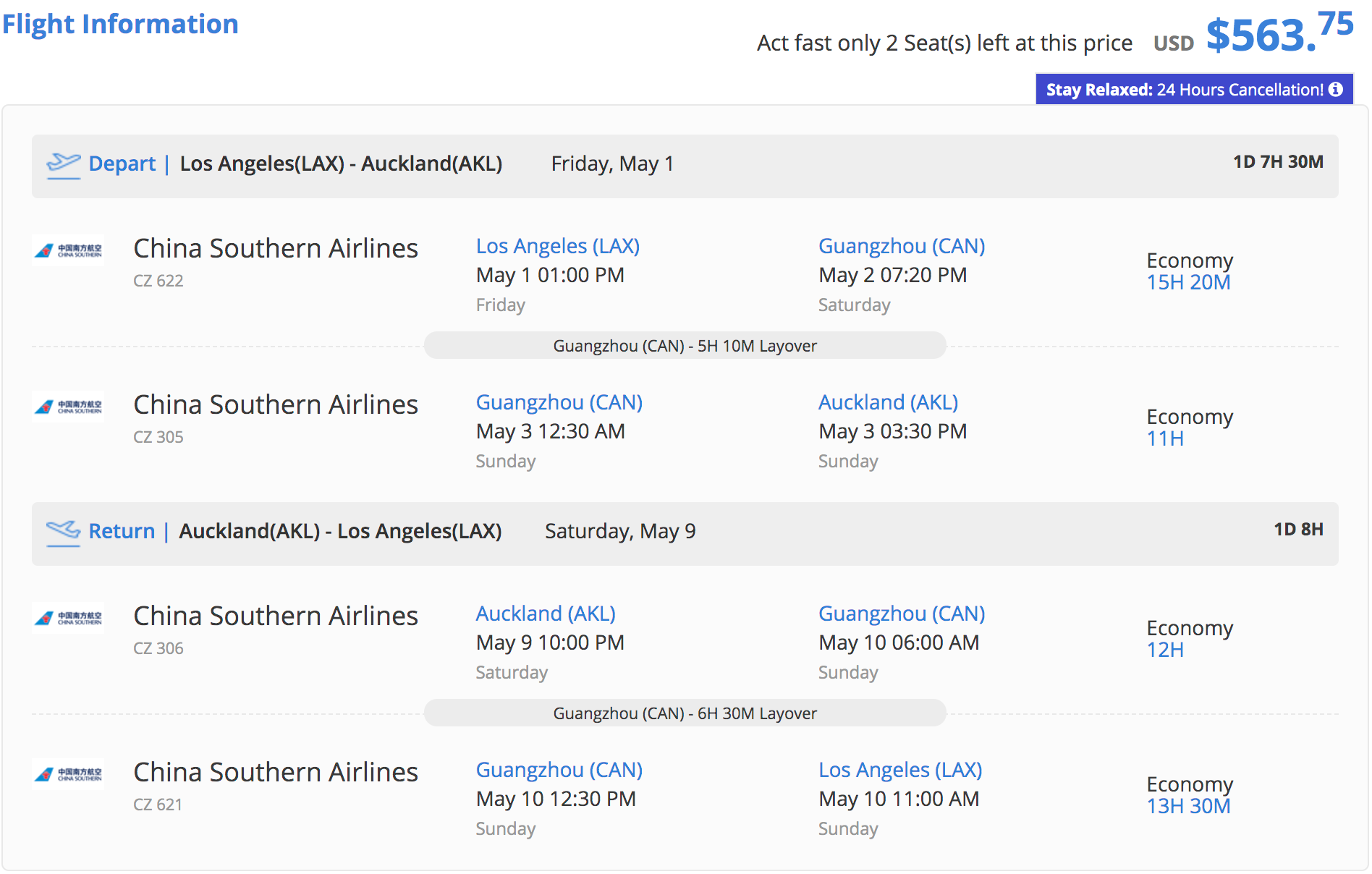Click the Depart section label

pos(122,164)
